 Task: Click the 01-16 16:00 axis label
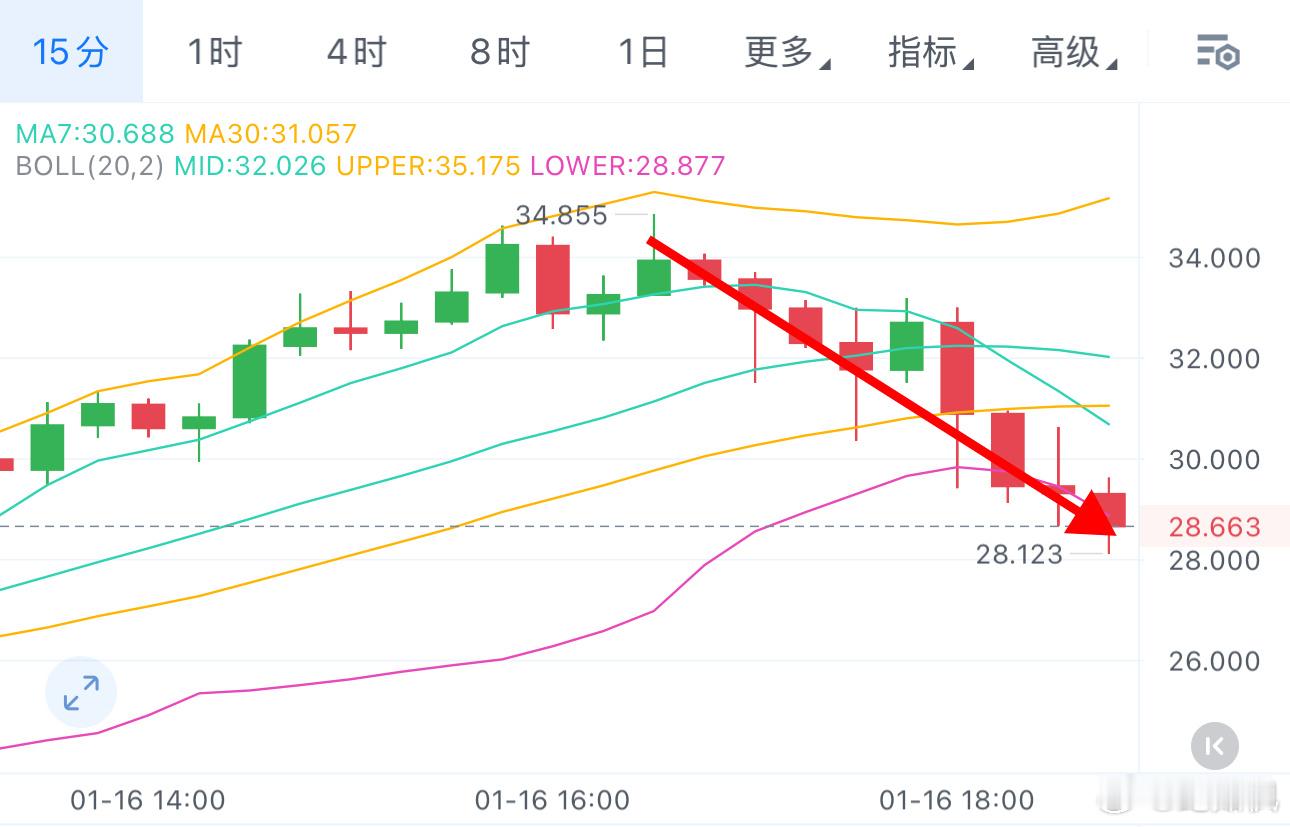(551, 800)
